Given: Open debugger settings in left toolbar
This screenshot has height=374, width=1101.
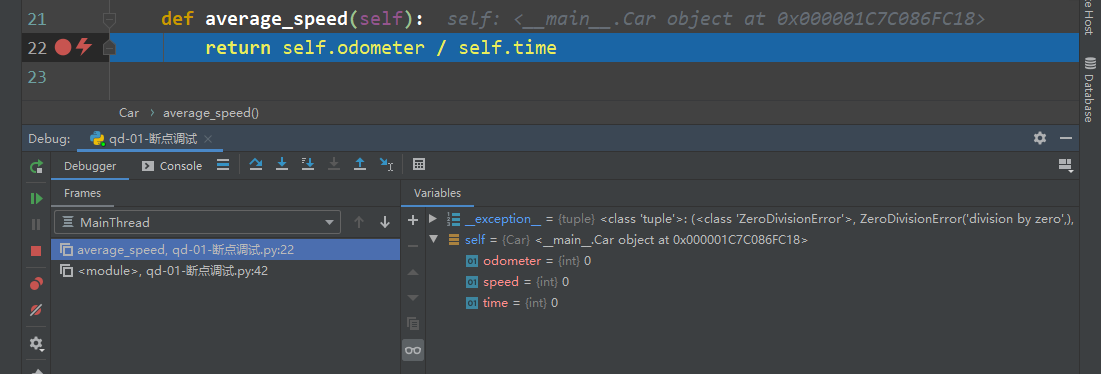Looking at the screenshot, I should click(x=36, y=343).
